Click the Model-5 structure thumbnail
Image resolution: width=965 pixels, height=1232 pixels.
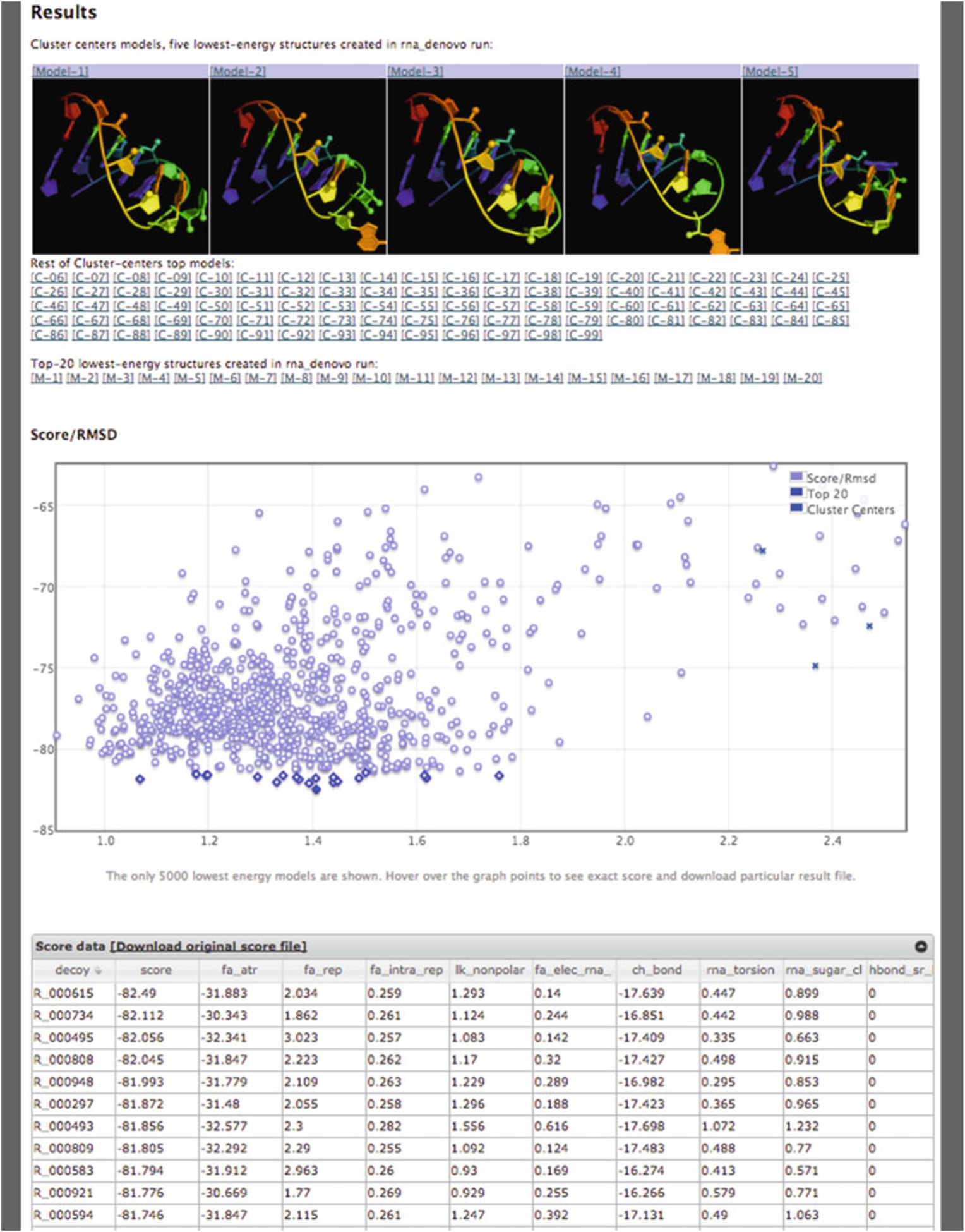[830, 166]
